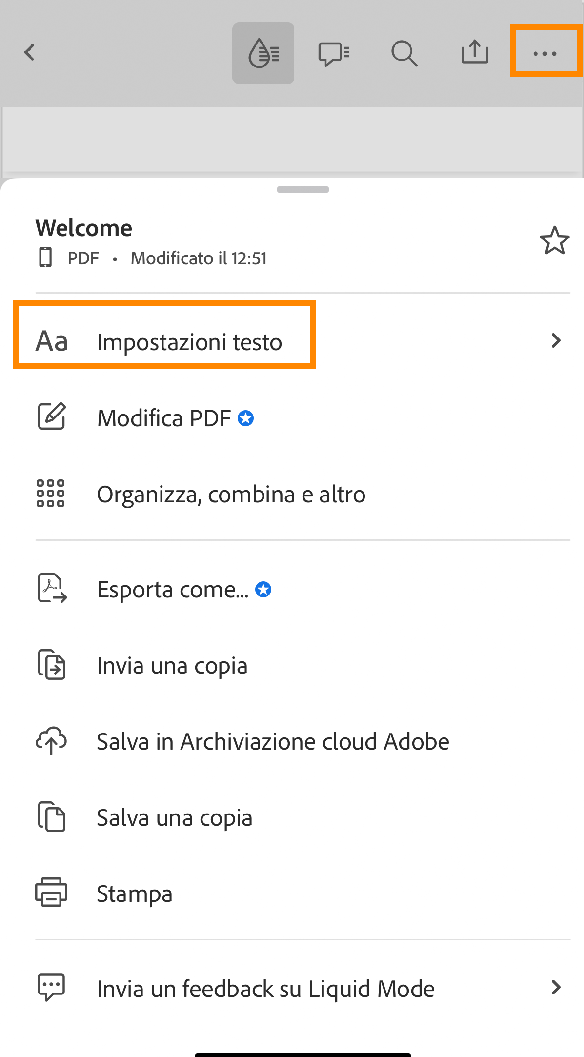Tap the Stampa printer icon
584x1057 pixels.
[50, 893]
